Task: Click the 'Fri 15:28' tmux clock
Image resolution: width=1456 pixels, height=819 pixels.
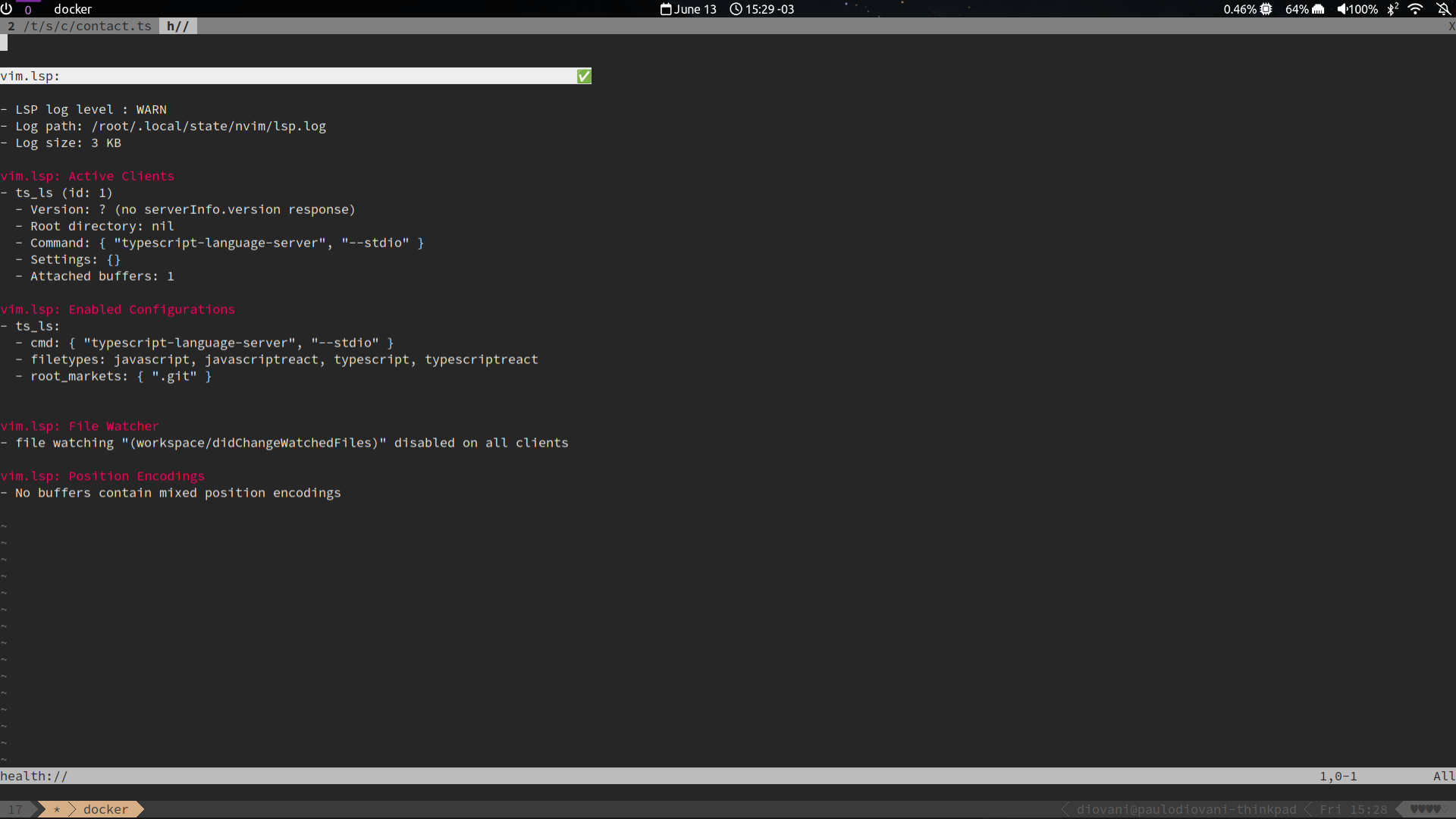Action: [1354, 809]
